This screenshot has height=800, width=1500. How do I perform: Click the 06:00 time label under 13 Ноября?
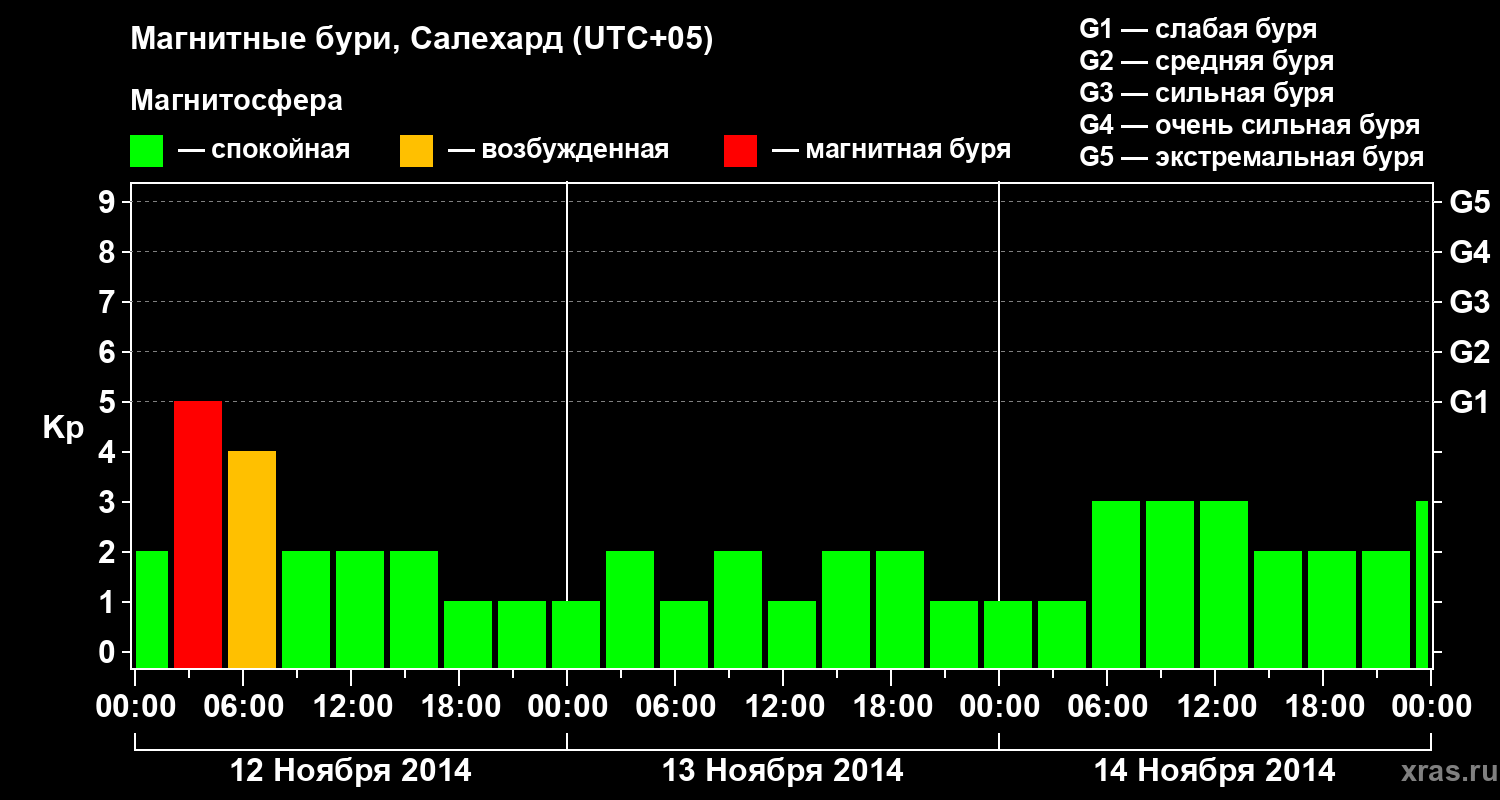click(x=675, y=706)
